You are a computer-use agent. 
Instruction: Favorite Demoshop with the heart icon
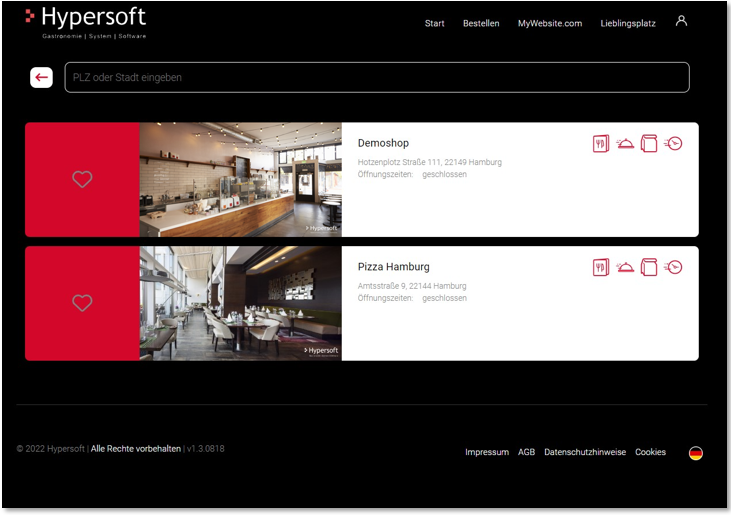click(82, 179)
